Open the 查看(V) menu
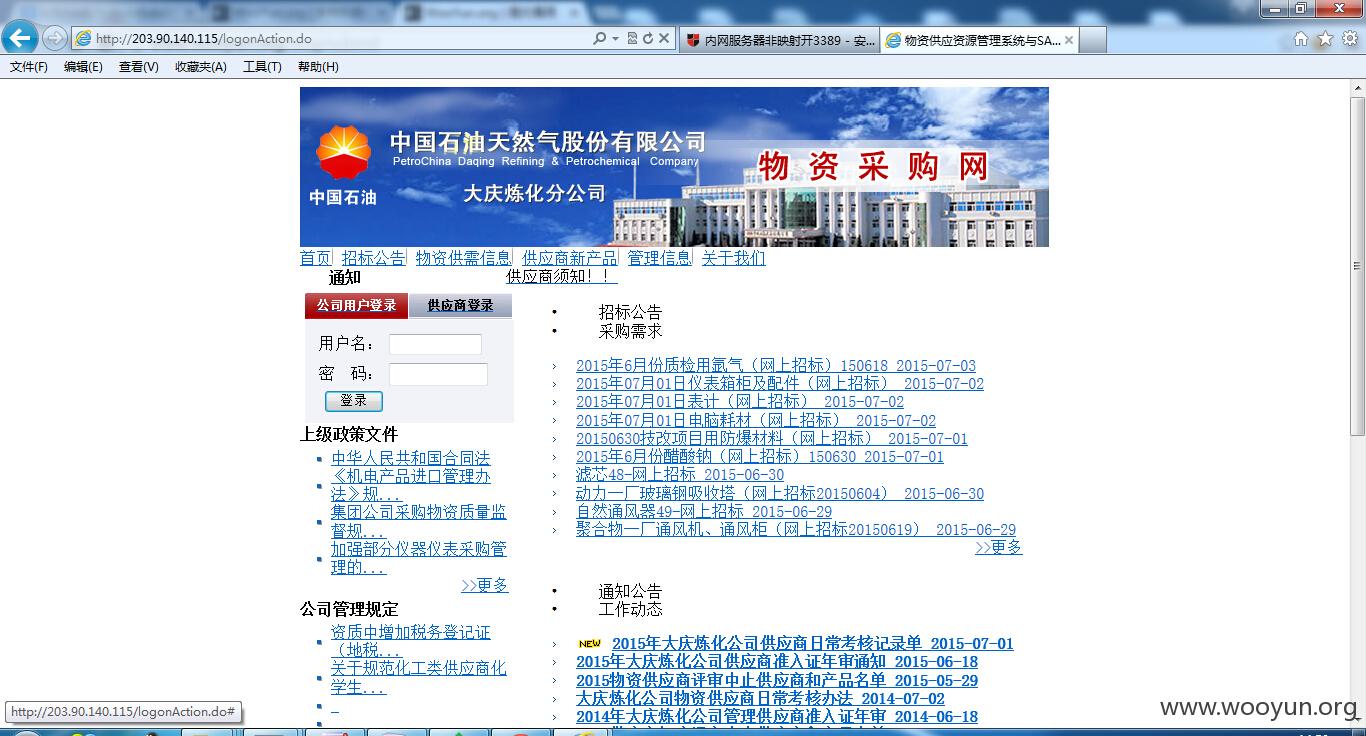 coord(138,67)
